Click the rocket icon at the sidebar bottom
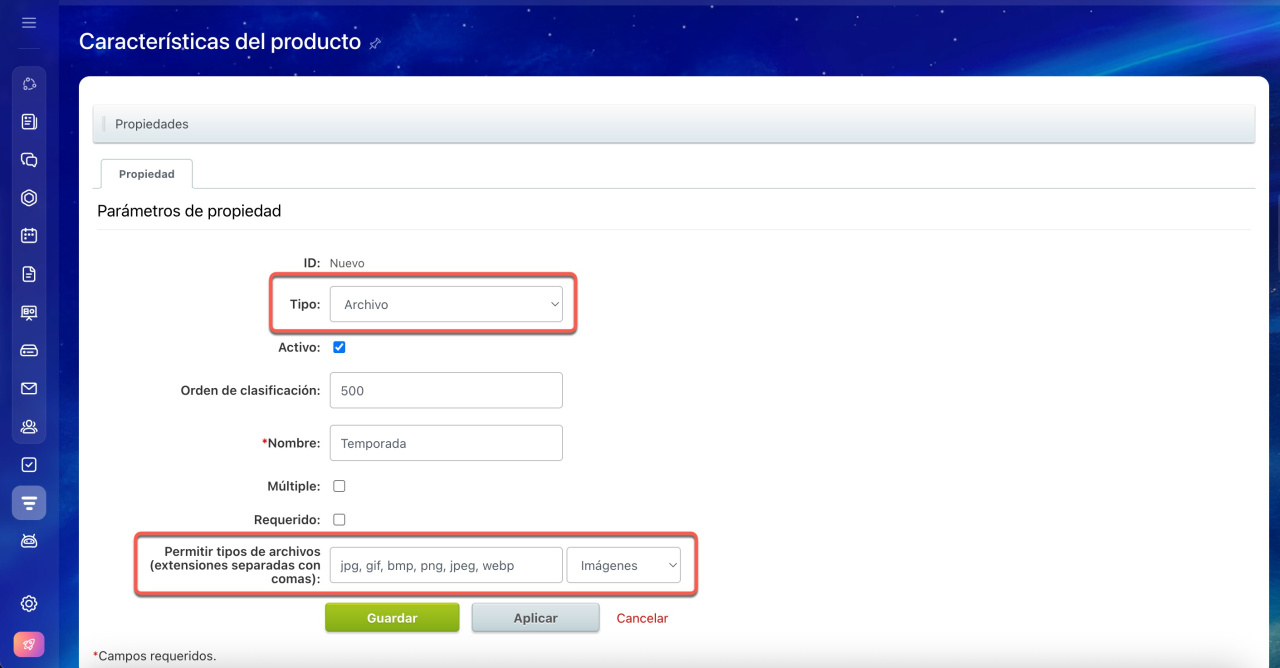This screenshot has width=1280, height=668. coord(29,644)
